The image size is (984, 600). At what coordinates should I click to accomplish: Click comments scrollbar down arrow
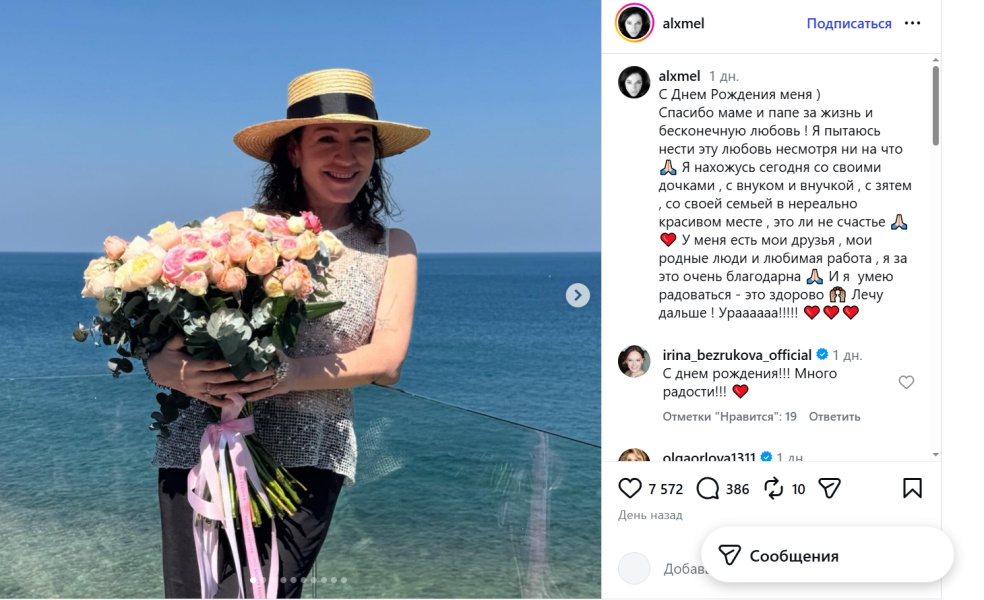pyautogui.click(x=936, y=454)
